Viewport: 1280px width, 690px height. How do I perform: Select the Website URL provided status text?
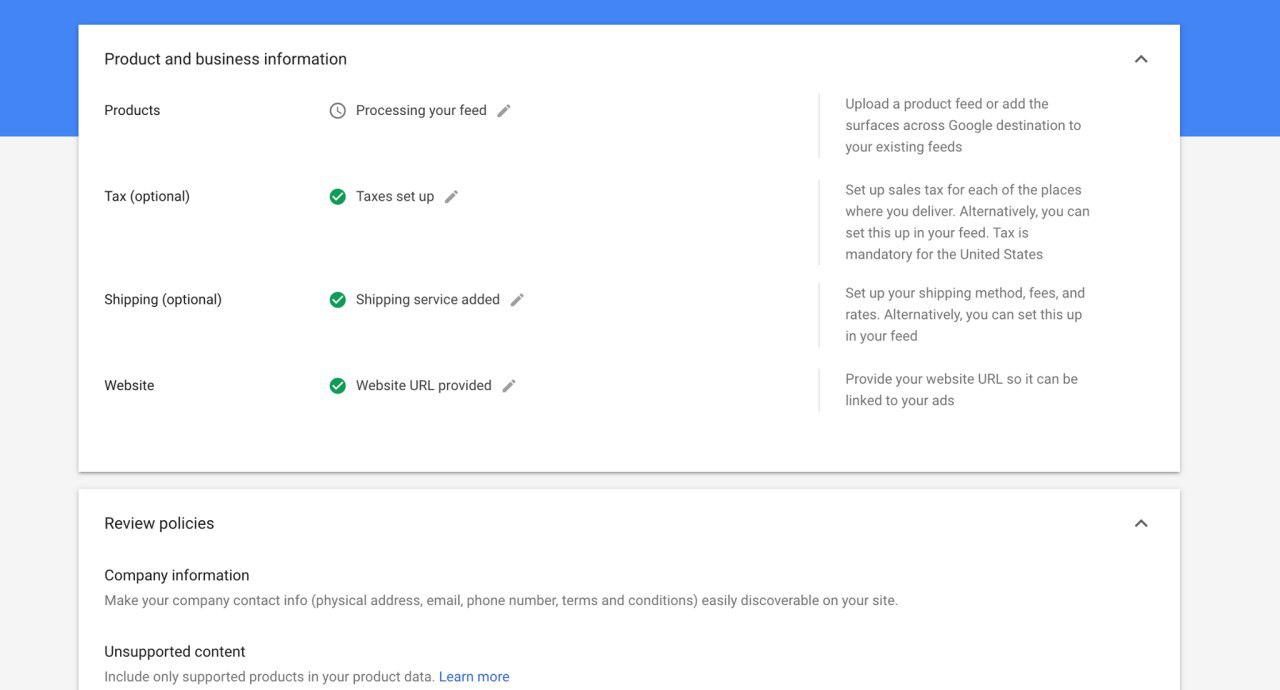coord(423,386)
